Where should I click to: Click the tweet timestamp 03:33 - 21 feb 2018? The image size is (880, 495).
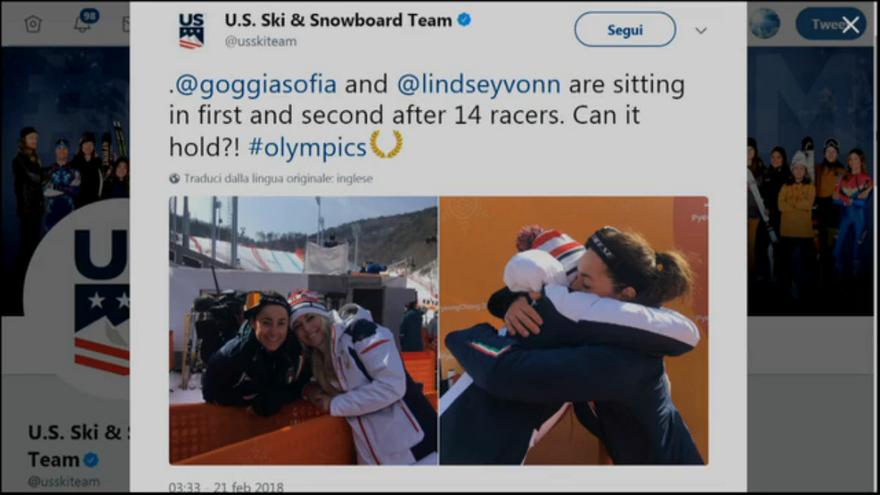tap(226, 487)
